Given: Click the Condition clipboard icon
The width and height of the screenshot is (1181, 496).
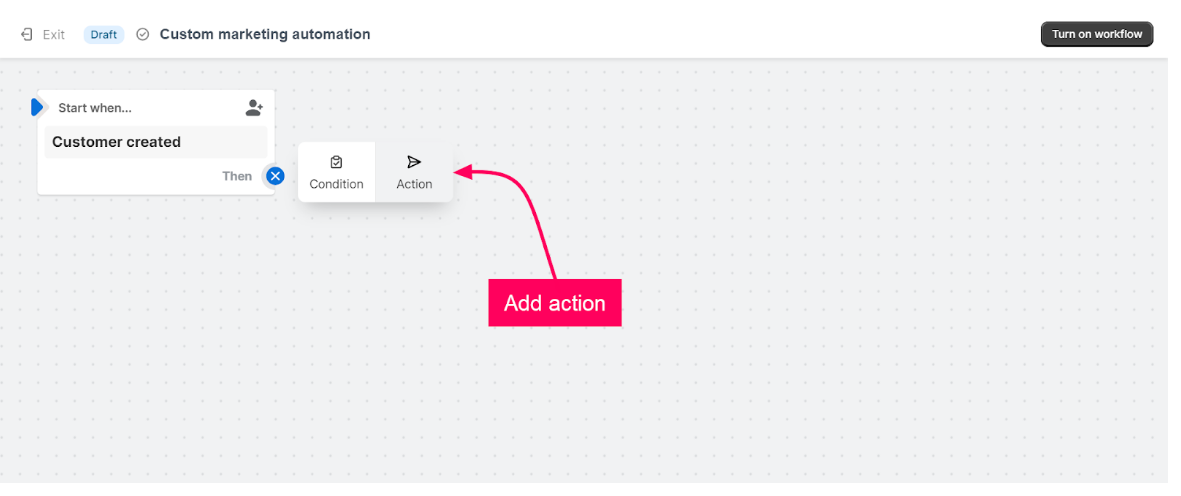Looking at the screenshot, I should (336, 162).
